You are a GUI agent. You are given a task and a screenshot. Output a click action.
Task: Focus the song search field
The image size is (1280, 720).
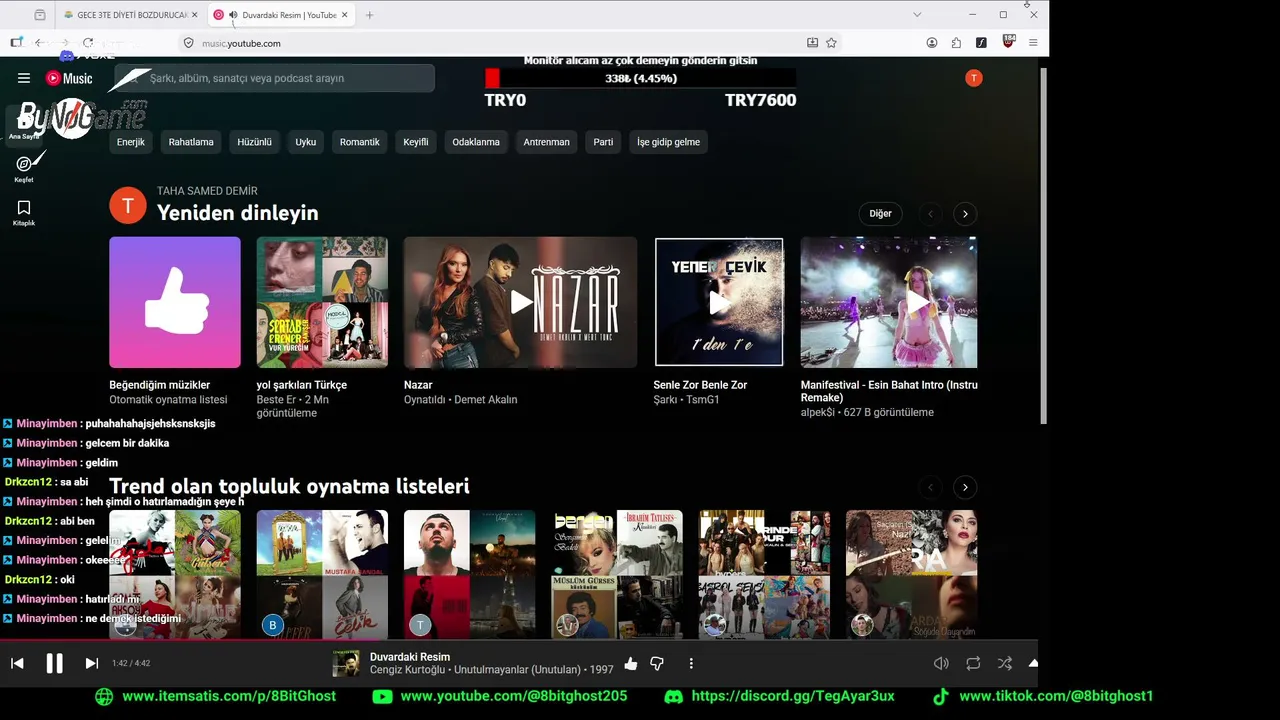(x=275, y=78)
